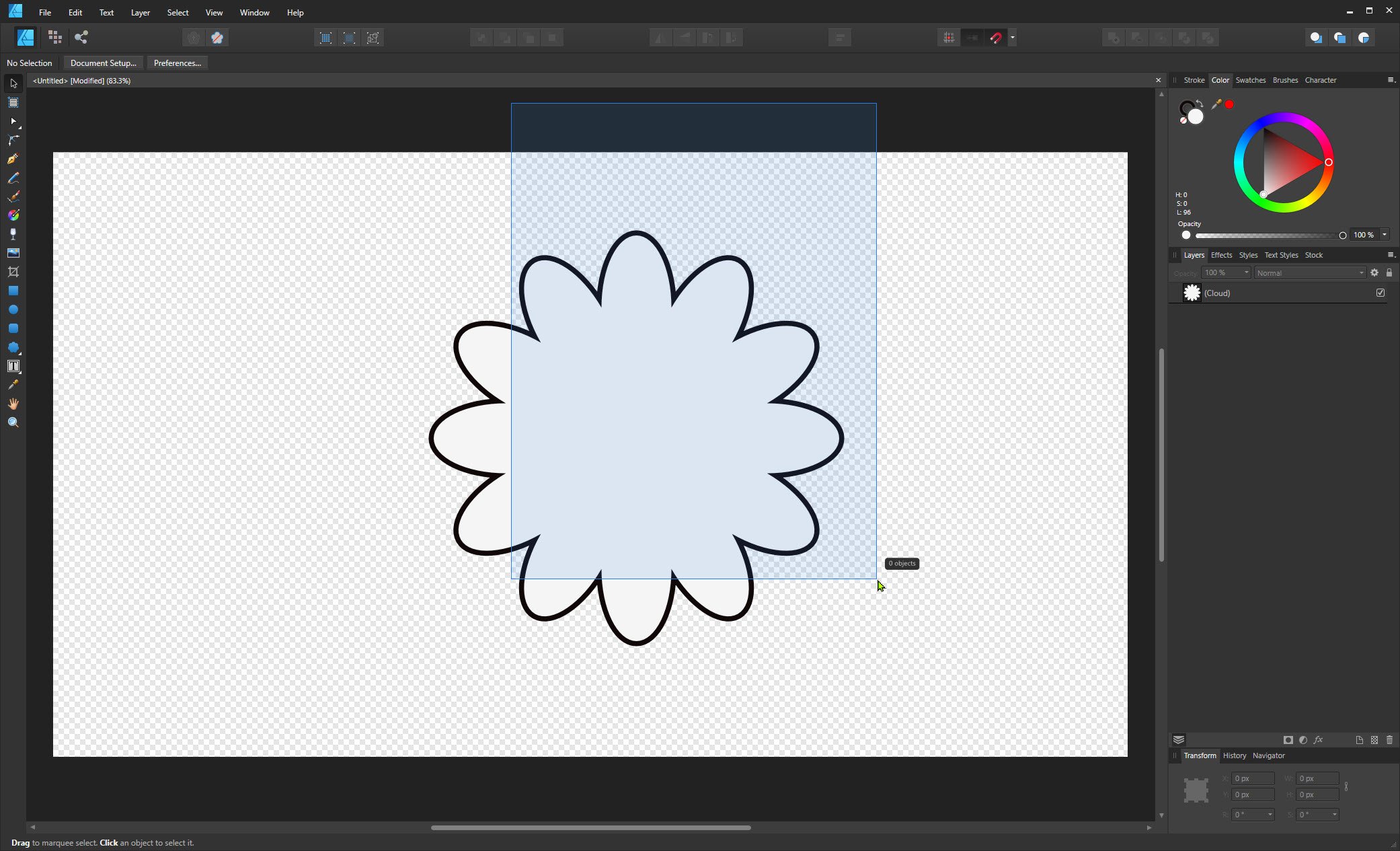Image resolution: width=1400 pixels, height=851 pixels.
Task: Click Adjustments icon in Layers panel
Action: click(1303, 740)
